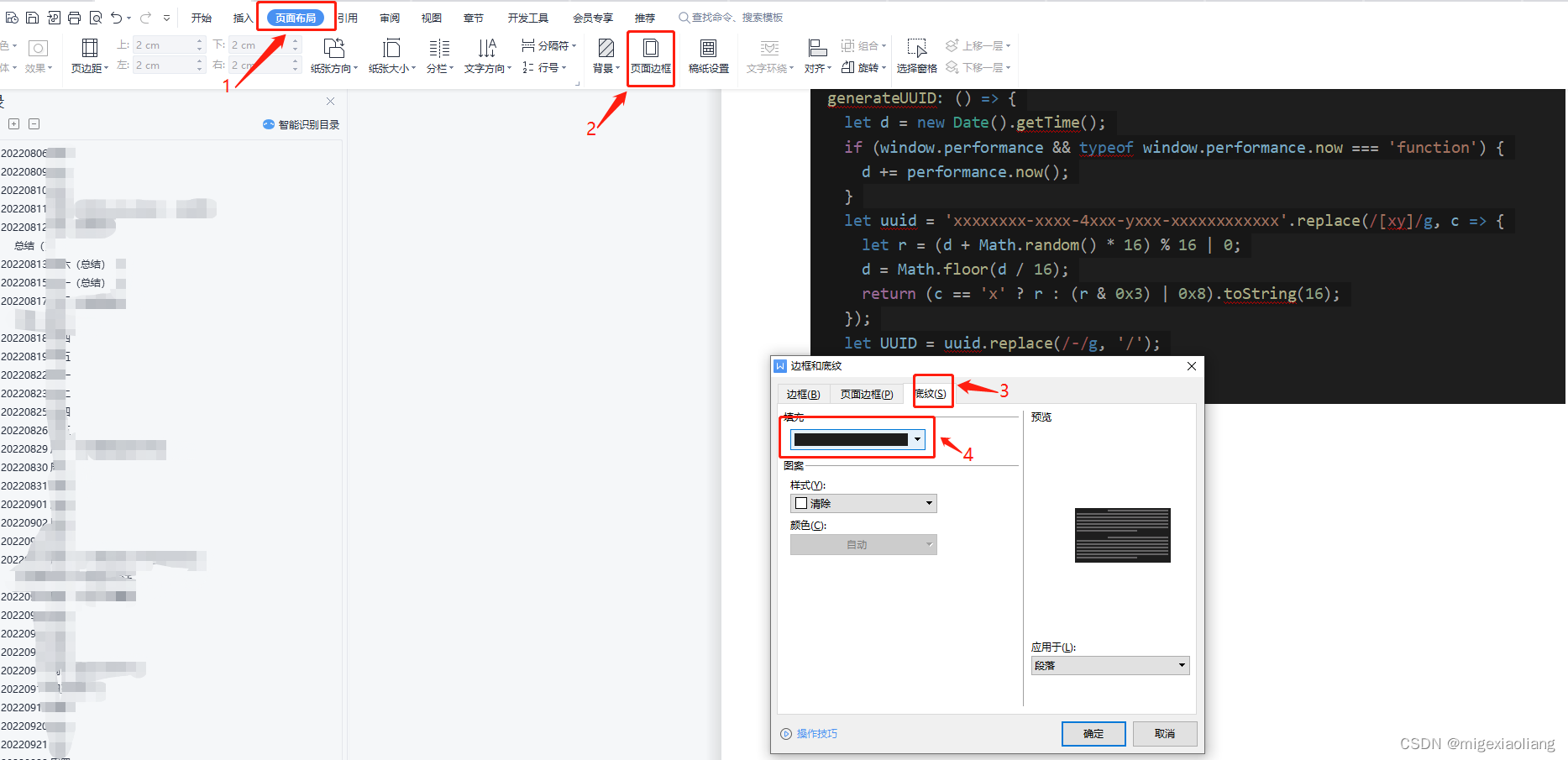
Task: Click the 背景 background icon
Action: click(606, 48)
